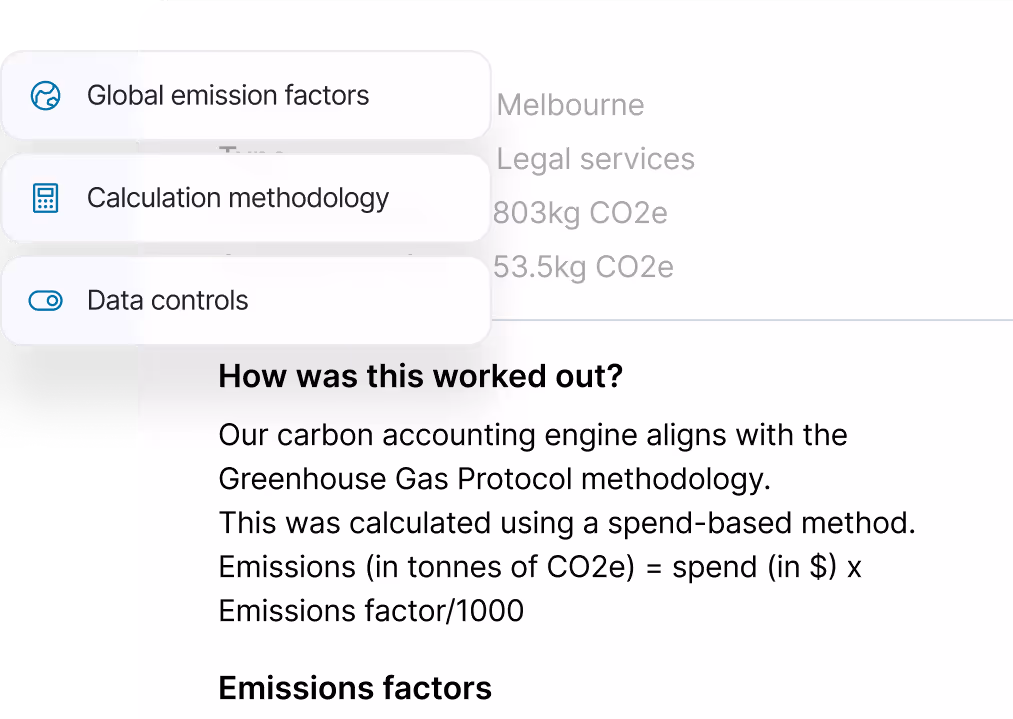This screenshot has width=1013, height=719.
Task: Click the "How was this worked out?" heading
Action: [x=420, y=377]
